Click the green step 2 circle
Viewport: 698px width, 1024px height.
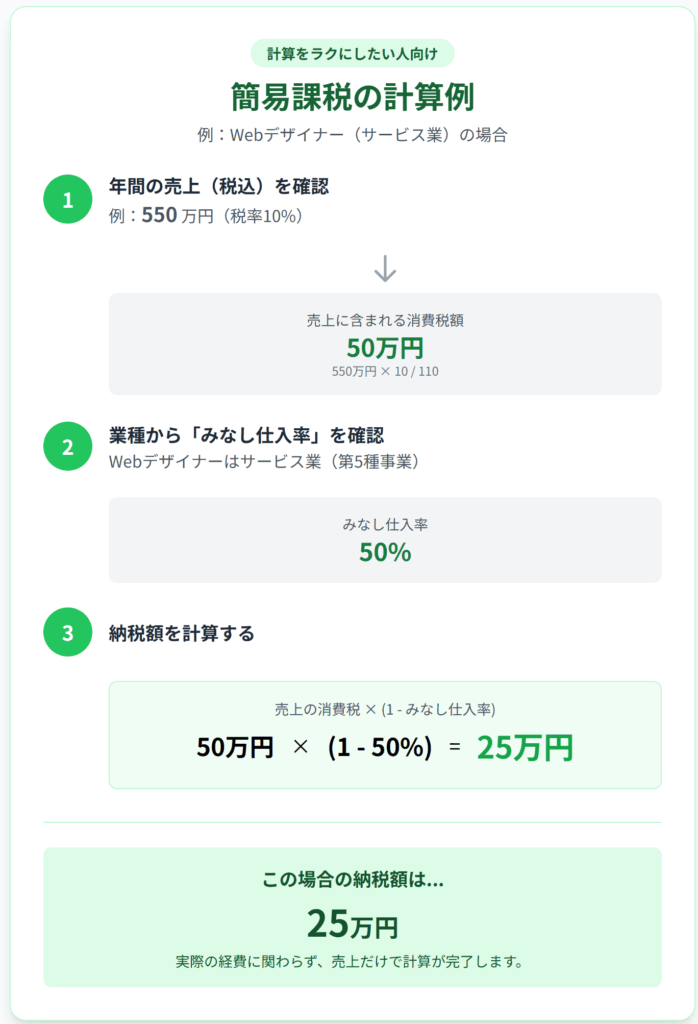[x=68, y=447]
